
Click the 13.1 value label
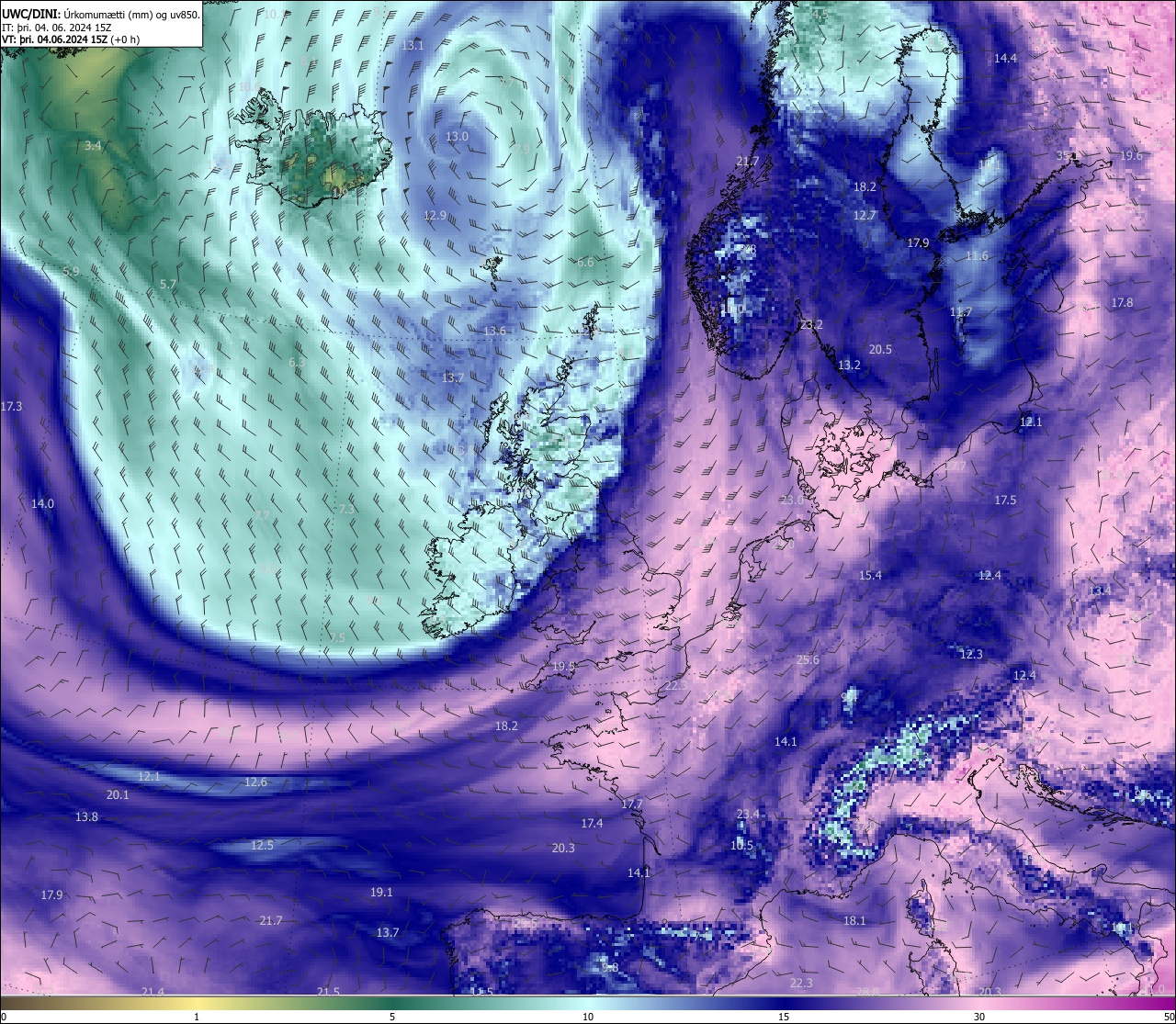(x=413, y=45)
